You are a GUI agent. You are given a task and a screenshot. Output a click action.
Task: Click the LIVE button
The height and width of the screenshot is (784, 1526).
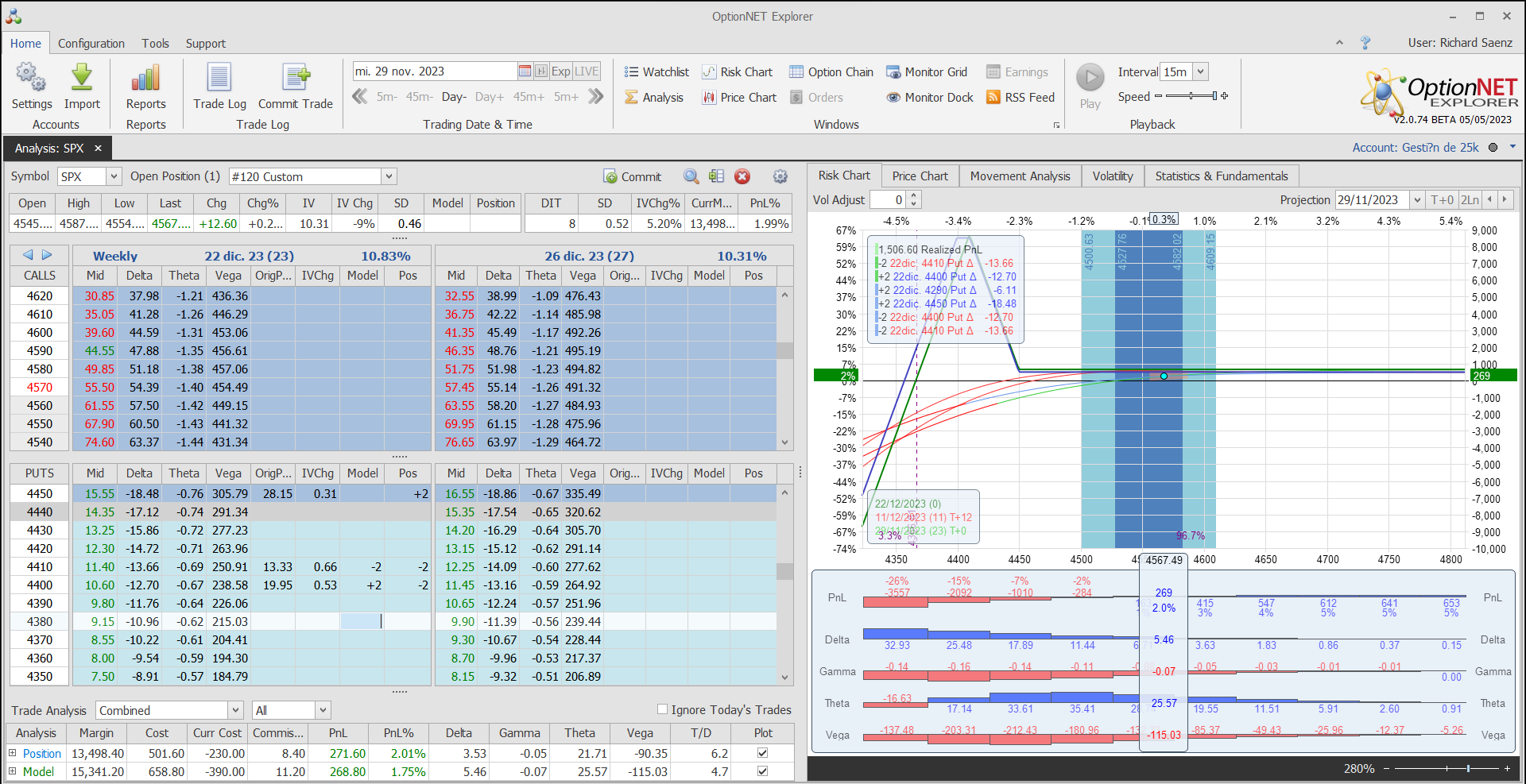point(587,71)
